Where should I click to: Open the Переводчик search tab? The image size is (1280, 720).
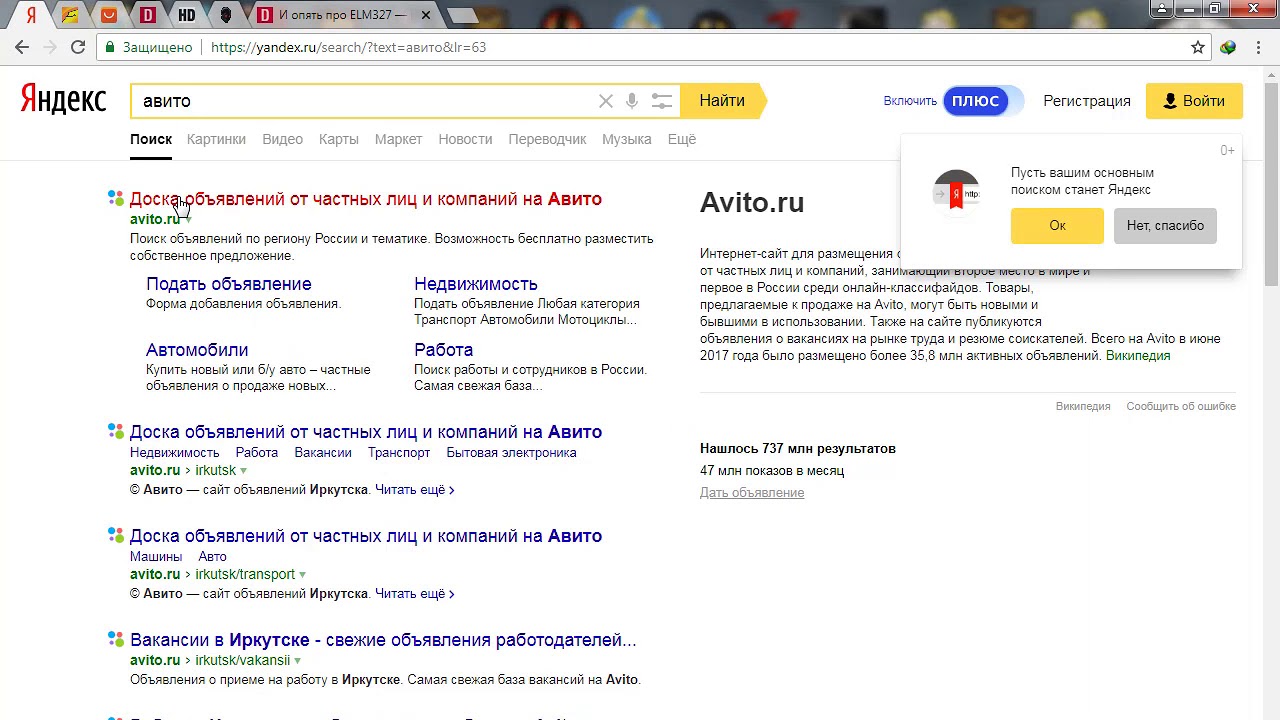[x=547, y=139]
